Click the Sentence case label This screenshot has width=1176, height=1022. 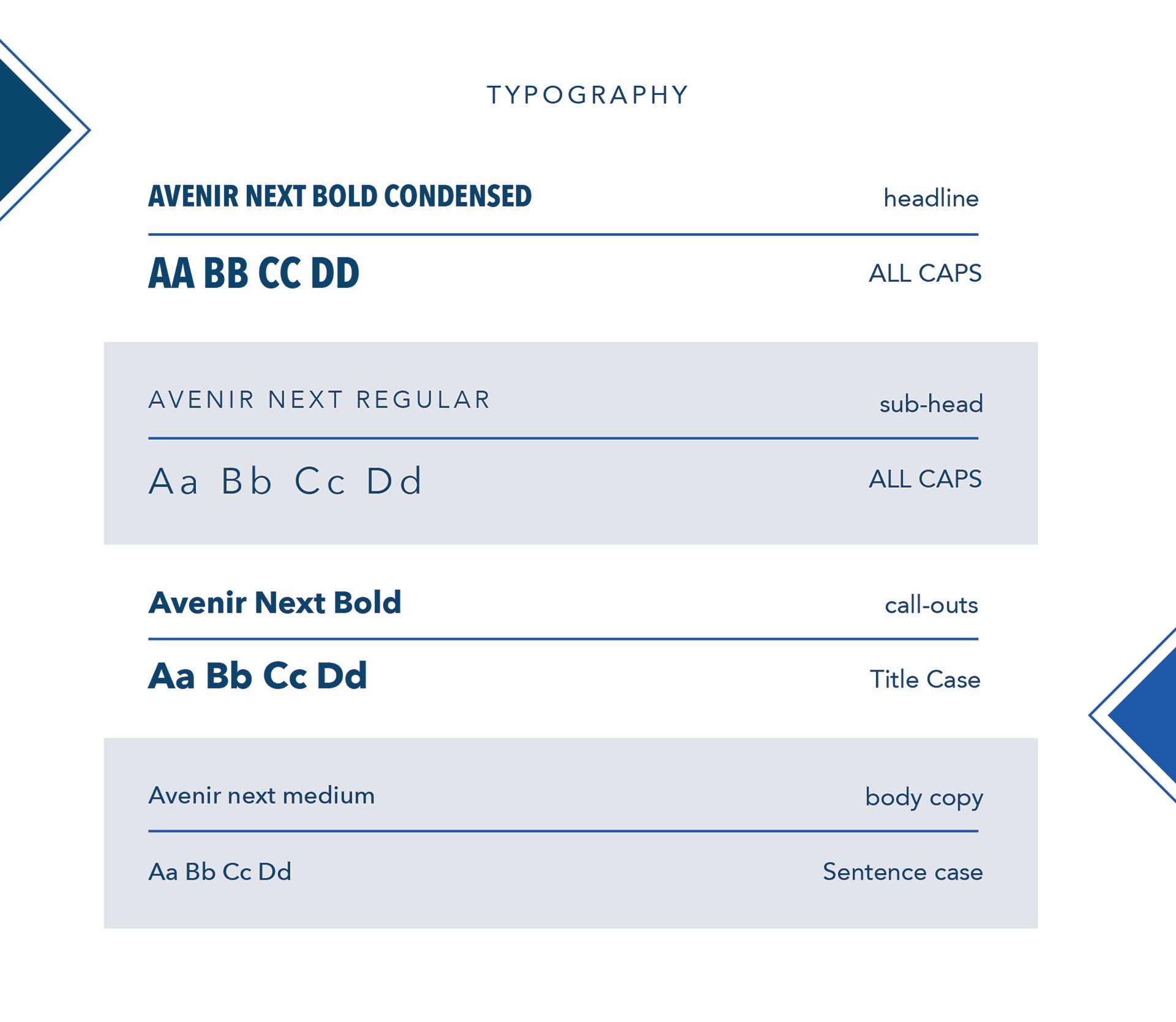pyautogui.click(x=902, y=872)
